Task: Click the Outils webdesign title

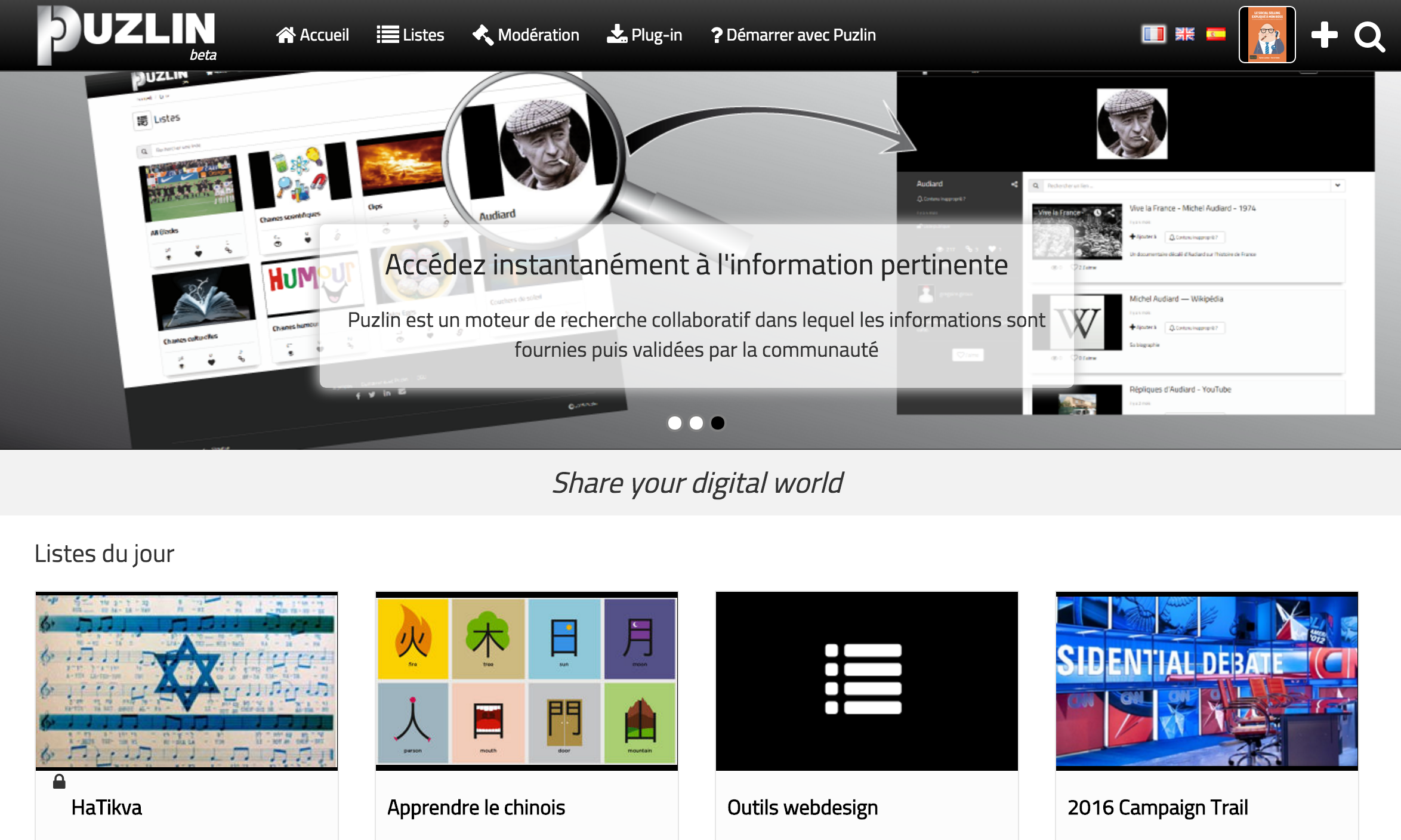Action: coord(803,808)
